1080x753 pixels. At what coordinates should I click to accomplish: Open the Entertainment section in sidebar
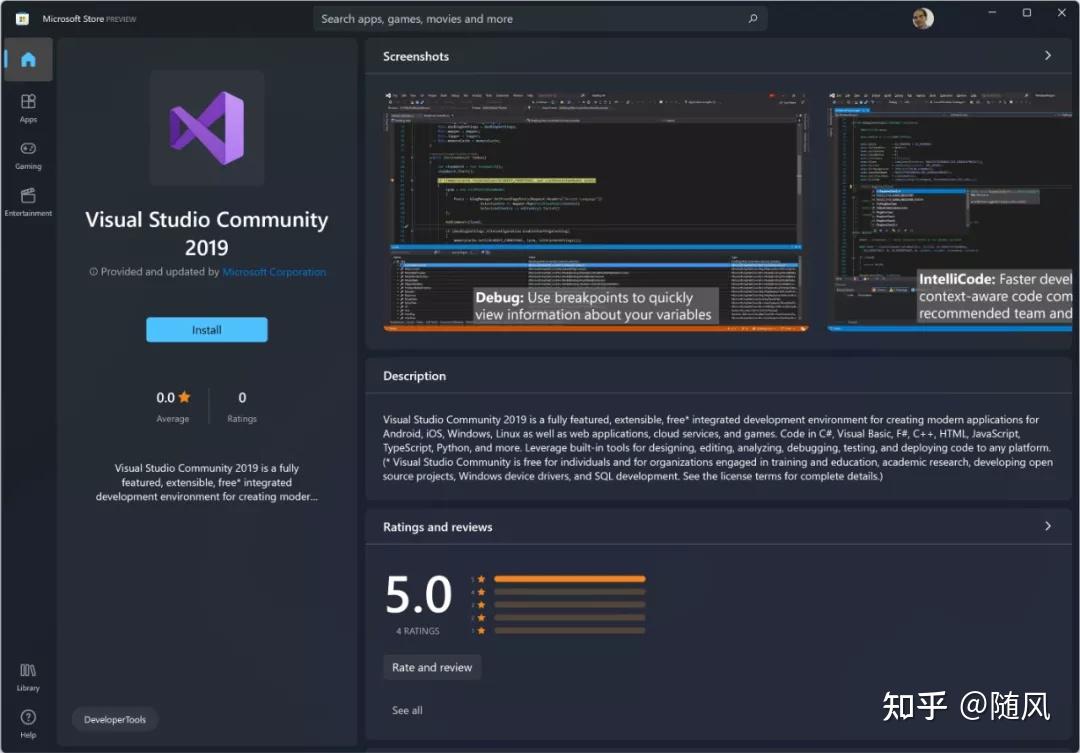[x=28, y=201]
